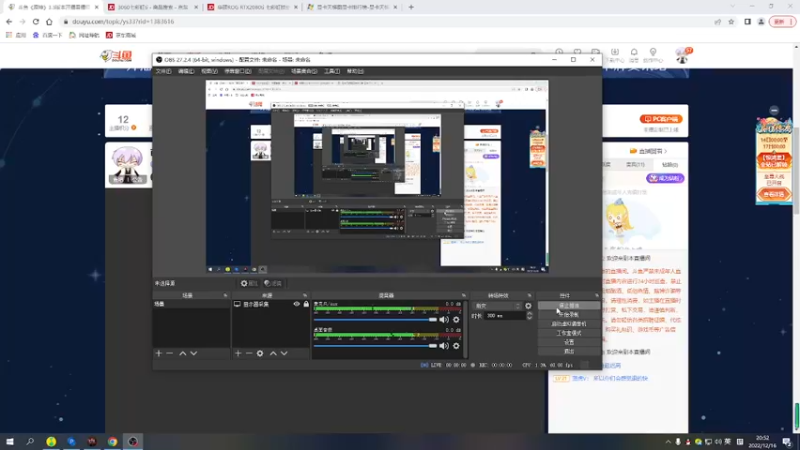Image resolution: width=800 pixels, height=450 pixels.
Task: Open Windows taskbar search
Action: 30,441
